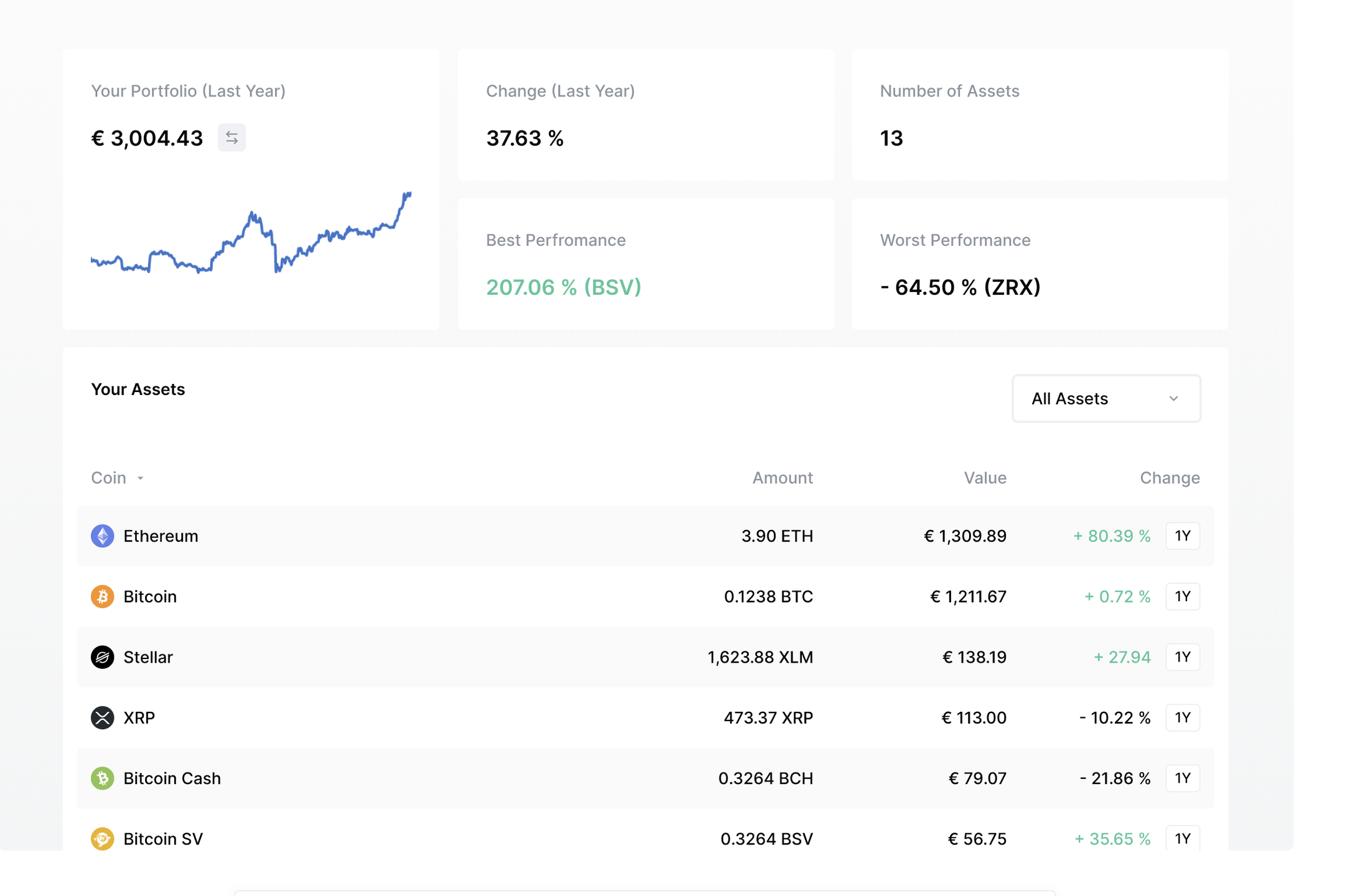Viewport: 1352px width, 896px height.
Task: Toggle the 1Y period on the Ethereum row
Action: [x=1183, y=536]
